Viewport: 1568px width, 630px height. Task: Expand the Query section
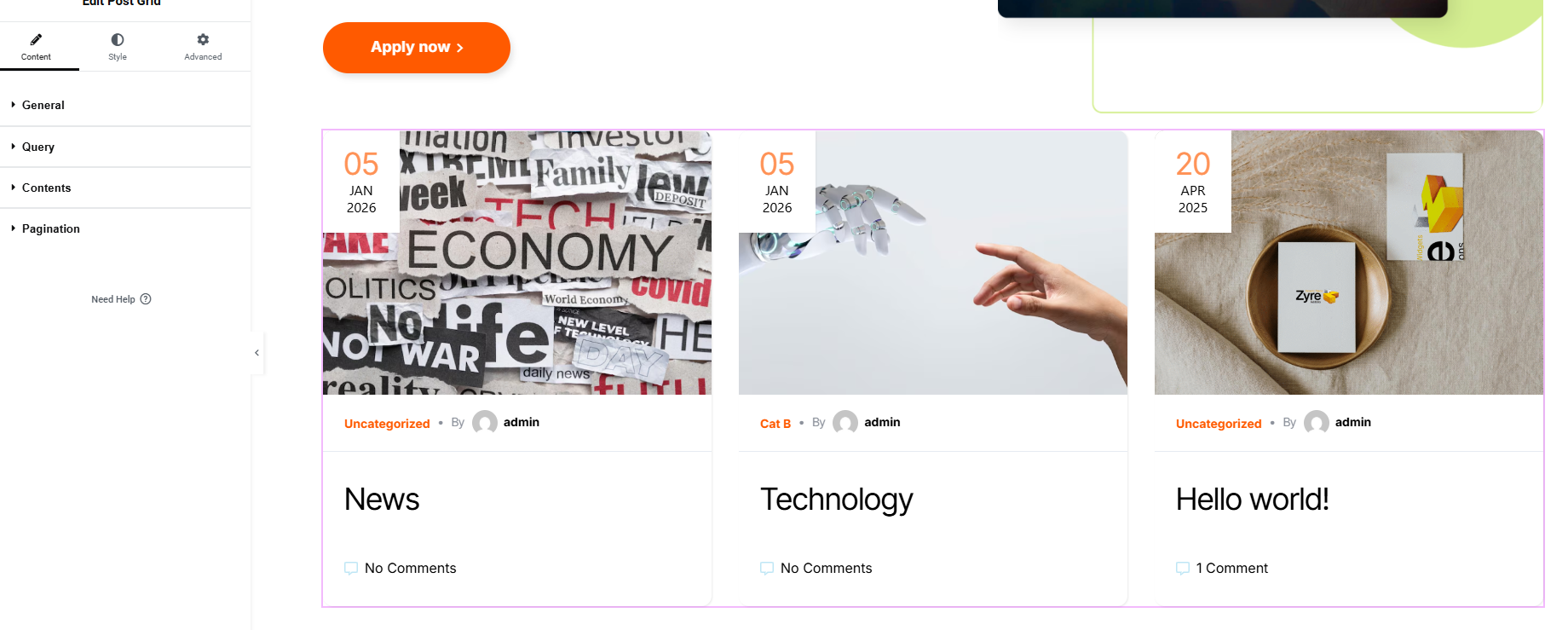click(125, 147)
